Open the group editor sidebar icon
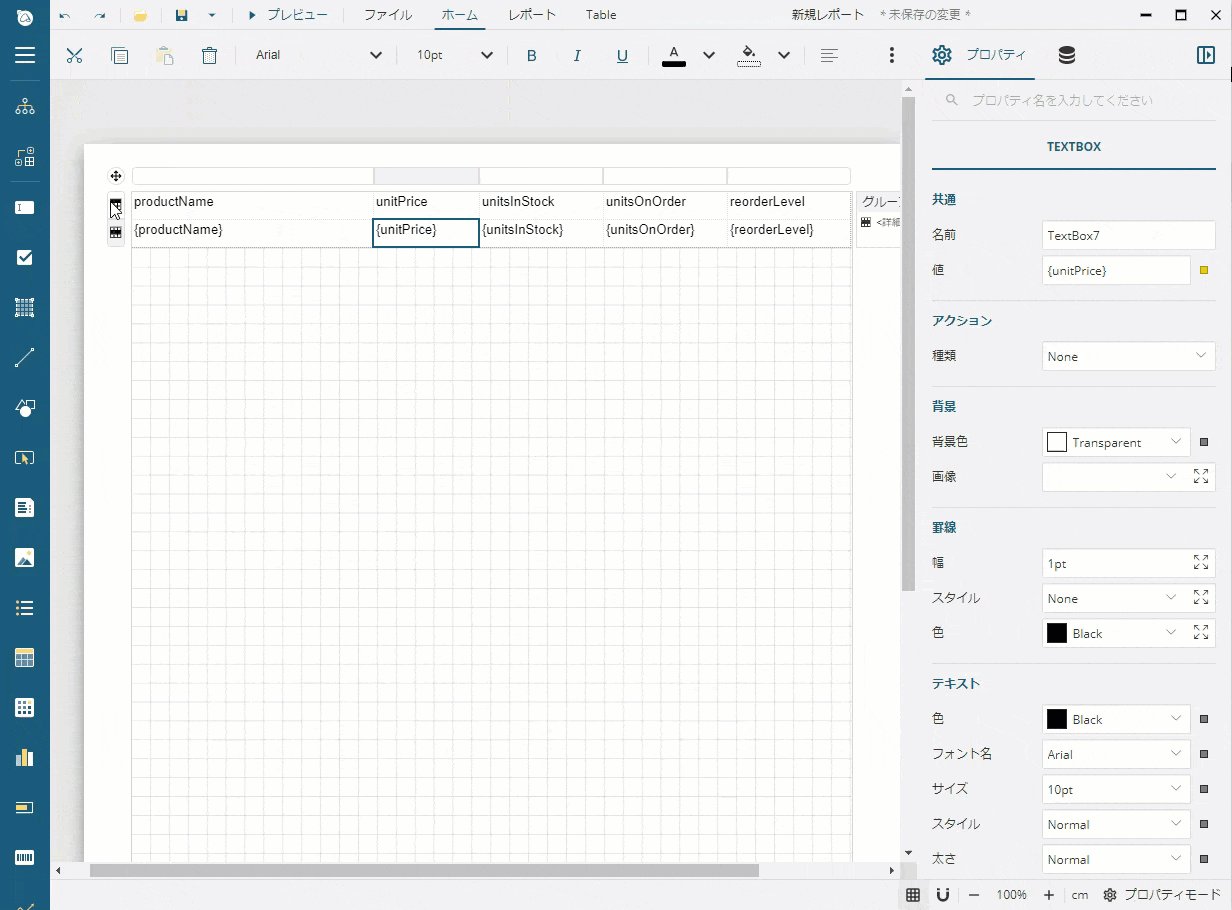This screenshot has width=1232, height=910. click(25, 157)
